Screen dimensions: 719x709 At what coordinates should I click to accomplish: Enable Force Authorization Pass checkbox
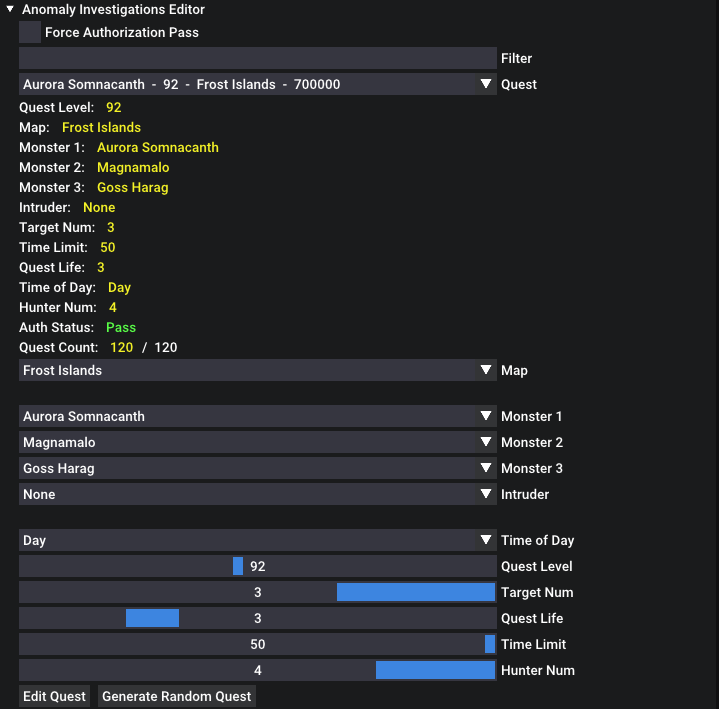[30, 32]
